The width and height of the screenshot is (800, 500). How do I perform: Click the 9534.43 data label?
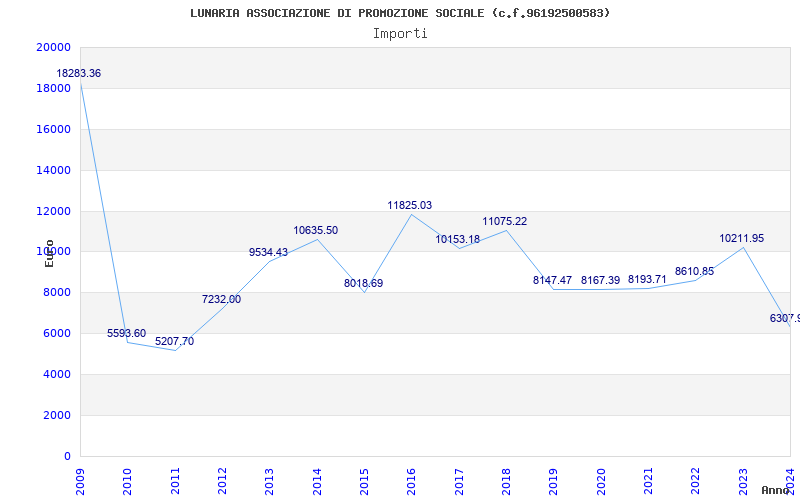point(268,253)
